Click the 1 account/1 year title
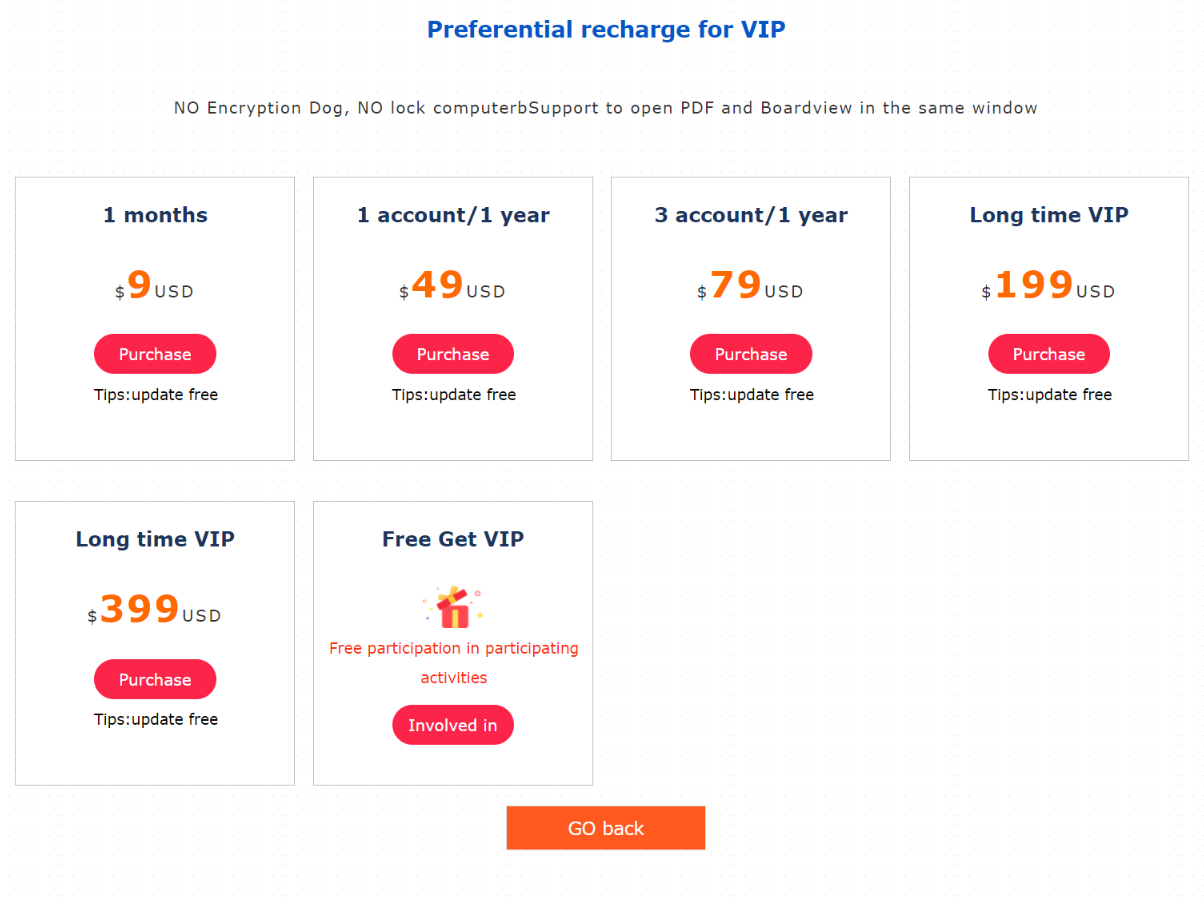1204x903 pixels. click(x=453, y=215)
